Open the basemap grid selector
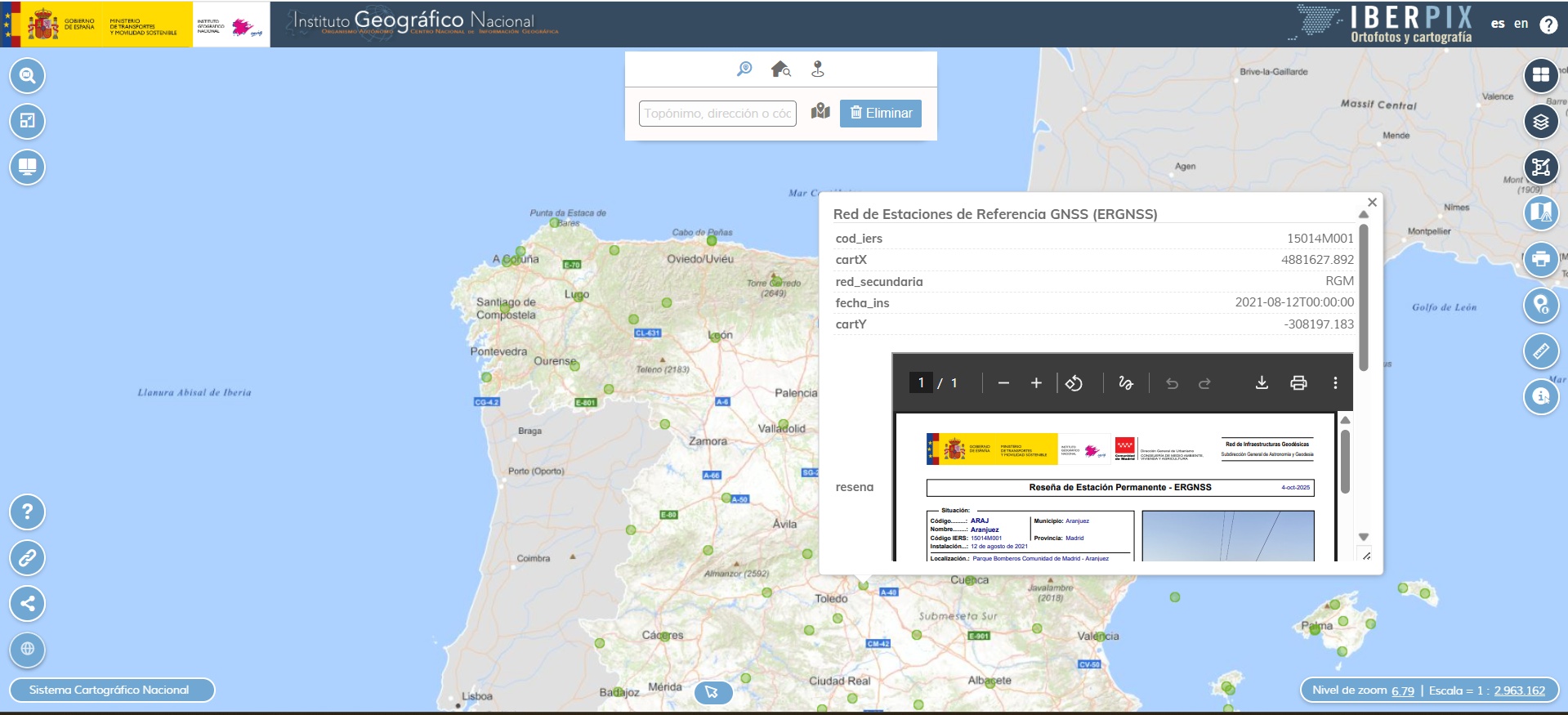Viewport: 1568px width, 715px height. [1540, 75]
